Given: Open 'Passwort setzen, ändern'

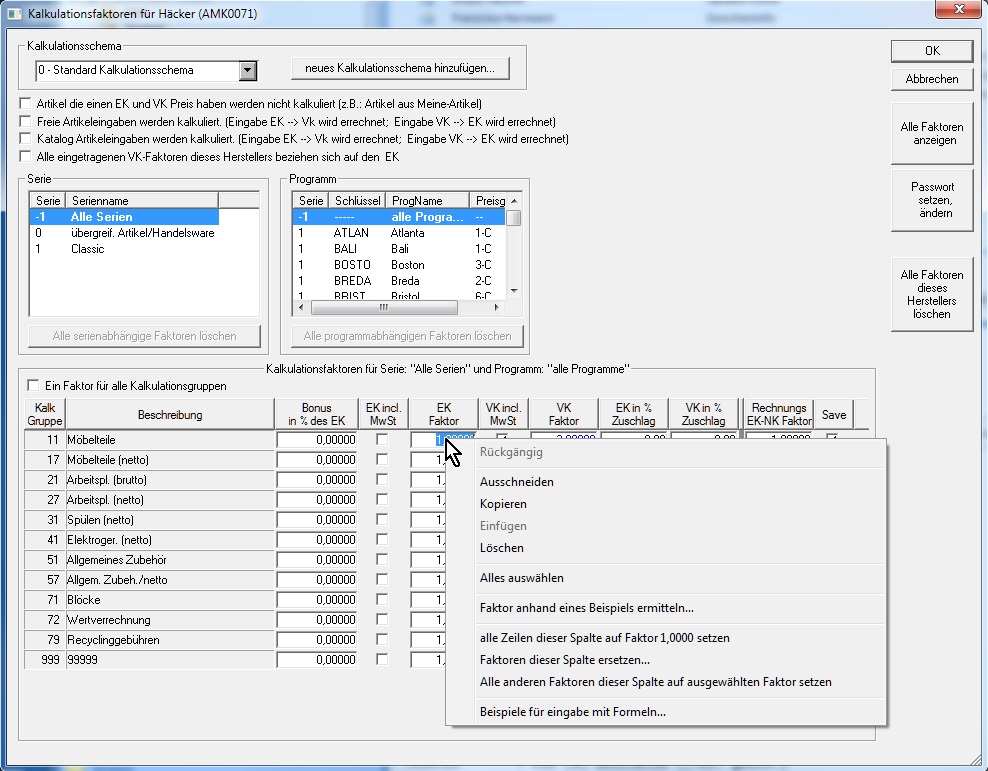Looking at the screenshot, I should (931, 200).
